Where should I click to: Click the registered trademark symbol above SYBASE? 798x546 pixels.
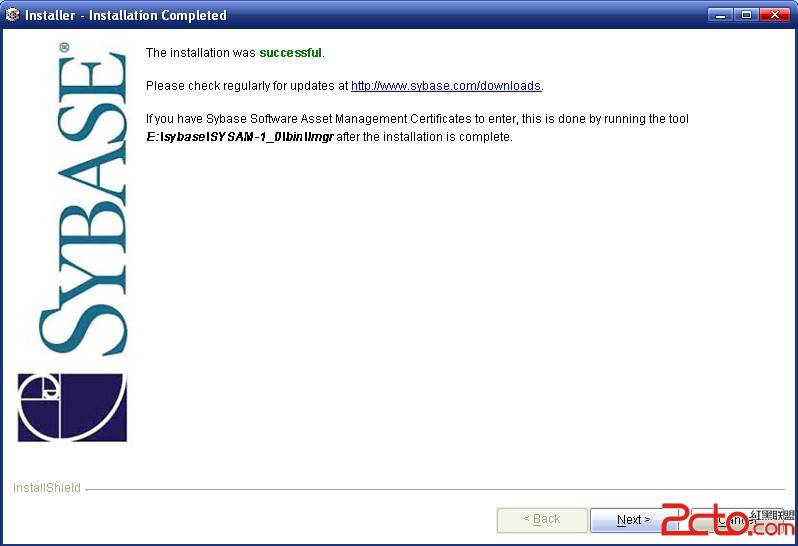(64, 47)
